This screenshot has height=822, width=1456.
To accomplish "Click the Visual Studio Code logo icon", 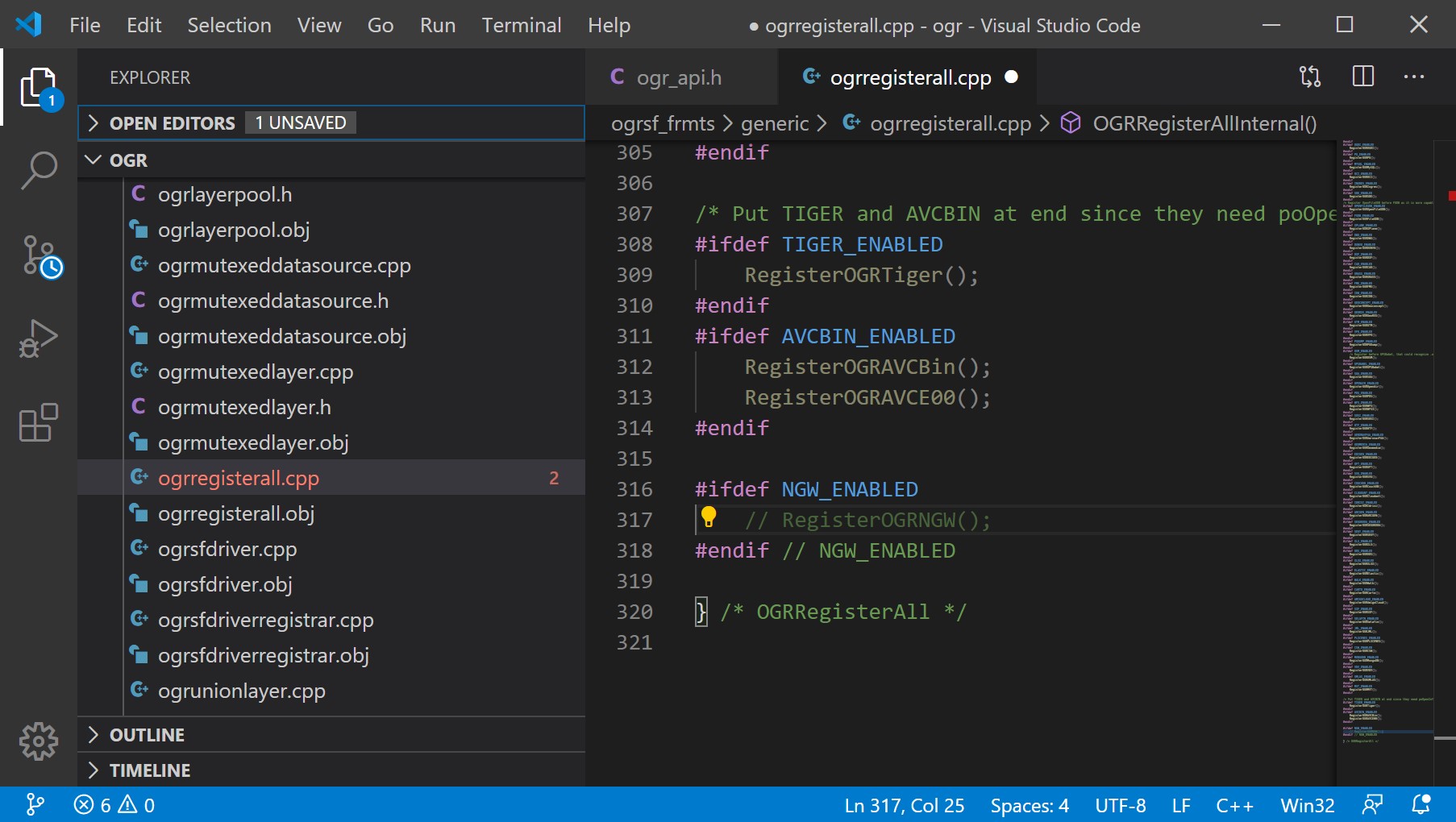I will (29, 24).
